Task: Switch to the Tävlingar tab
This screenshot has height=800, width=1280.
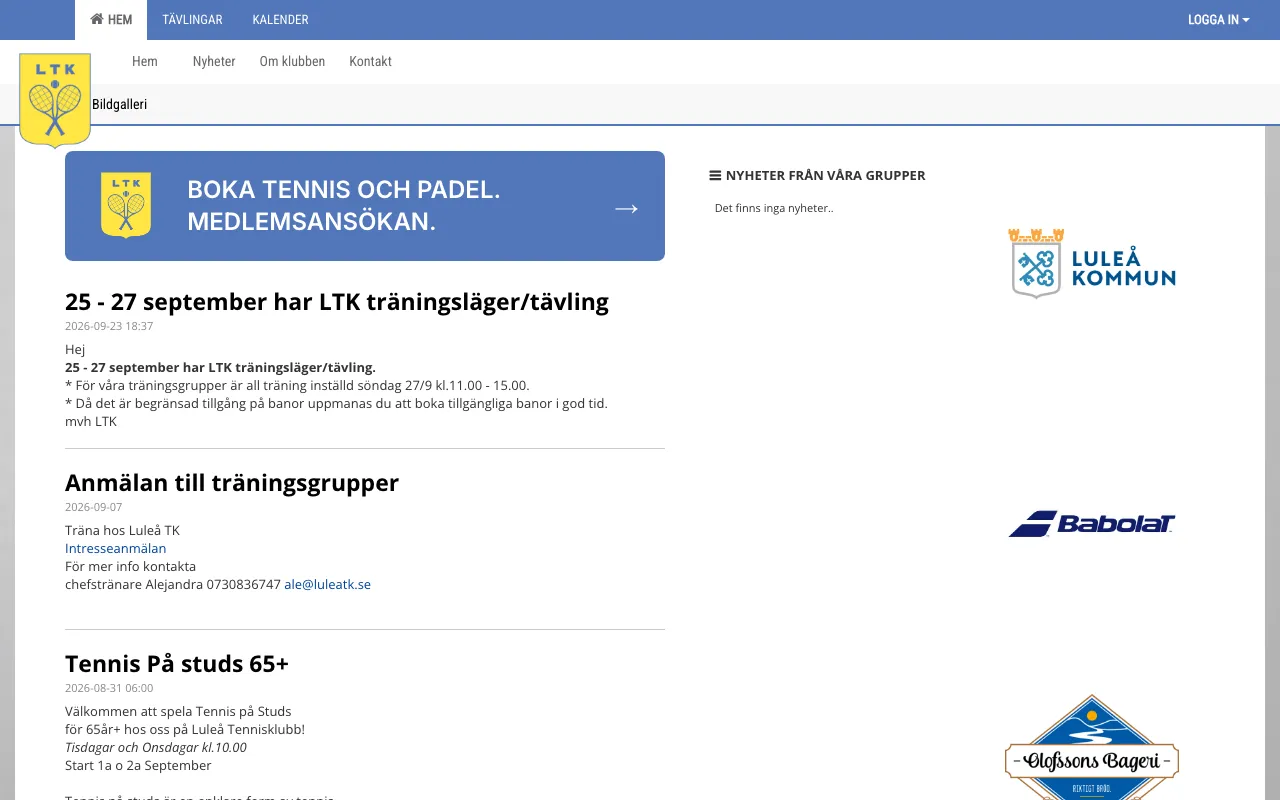Action: [x=192, y=20]
